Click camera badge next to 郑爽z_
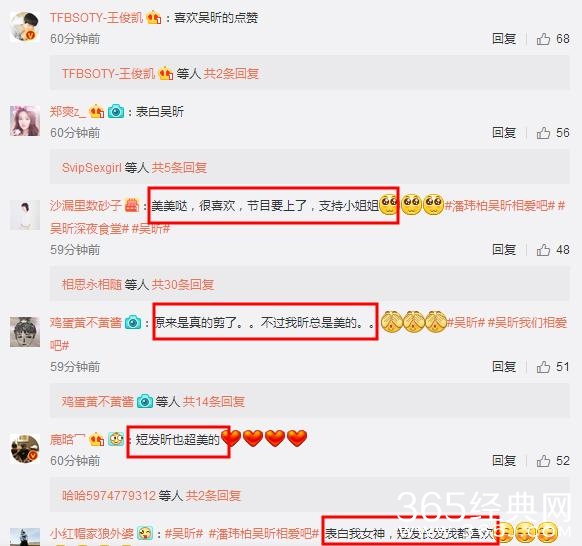Screen dimensions: 582x546 [x=116, y=111]
